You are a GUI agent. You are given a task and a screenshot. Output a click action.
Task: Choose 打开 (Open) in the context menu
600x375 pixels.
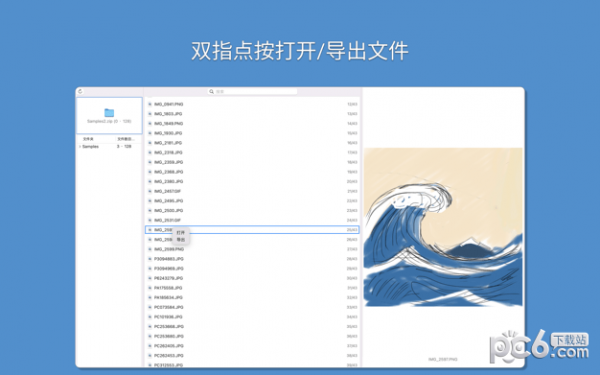click(181, 233)
